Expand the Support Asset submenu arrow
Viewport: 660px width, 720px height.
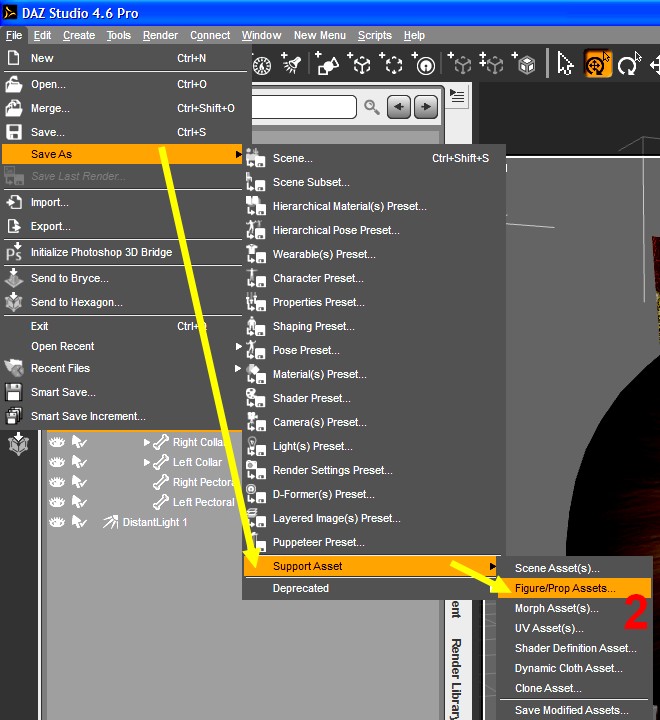pos(492,567)
